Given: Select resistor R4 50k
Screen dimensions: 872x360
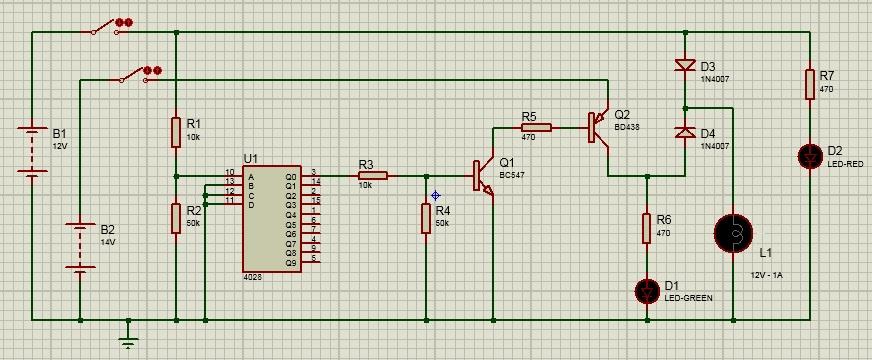Looking at the screenshot, I should pyautogui.click(x=426, y=218).
